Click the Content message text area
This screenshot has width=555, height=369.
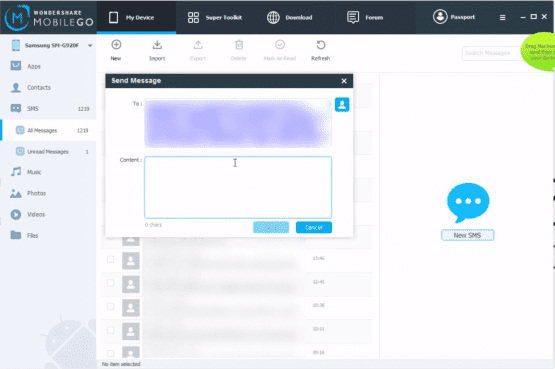coord(238,187)
